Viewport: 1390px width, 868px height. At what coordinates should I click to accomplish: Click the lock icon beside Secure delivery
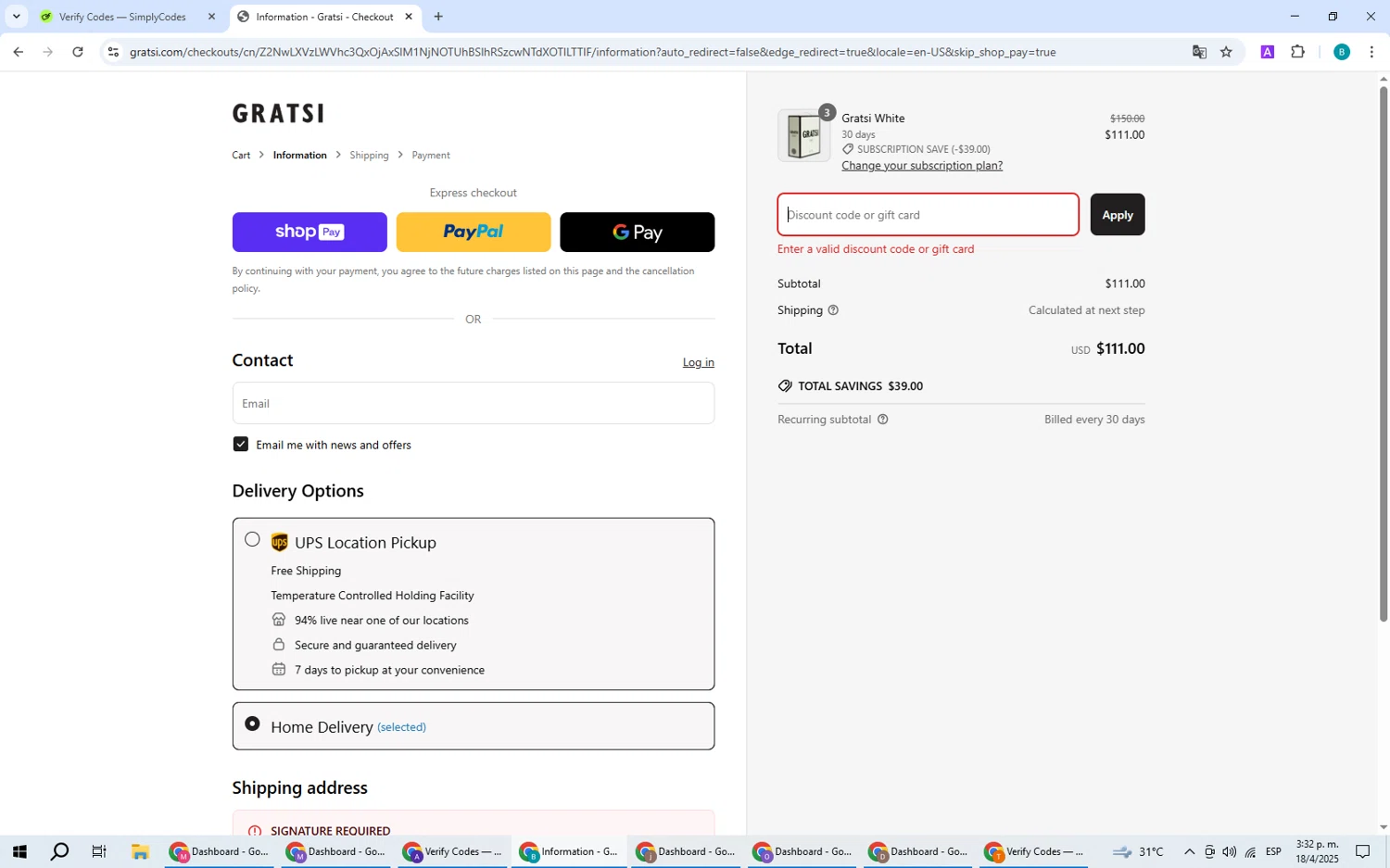tap(278, 645)
